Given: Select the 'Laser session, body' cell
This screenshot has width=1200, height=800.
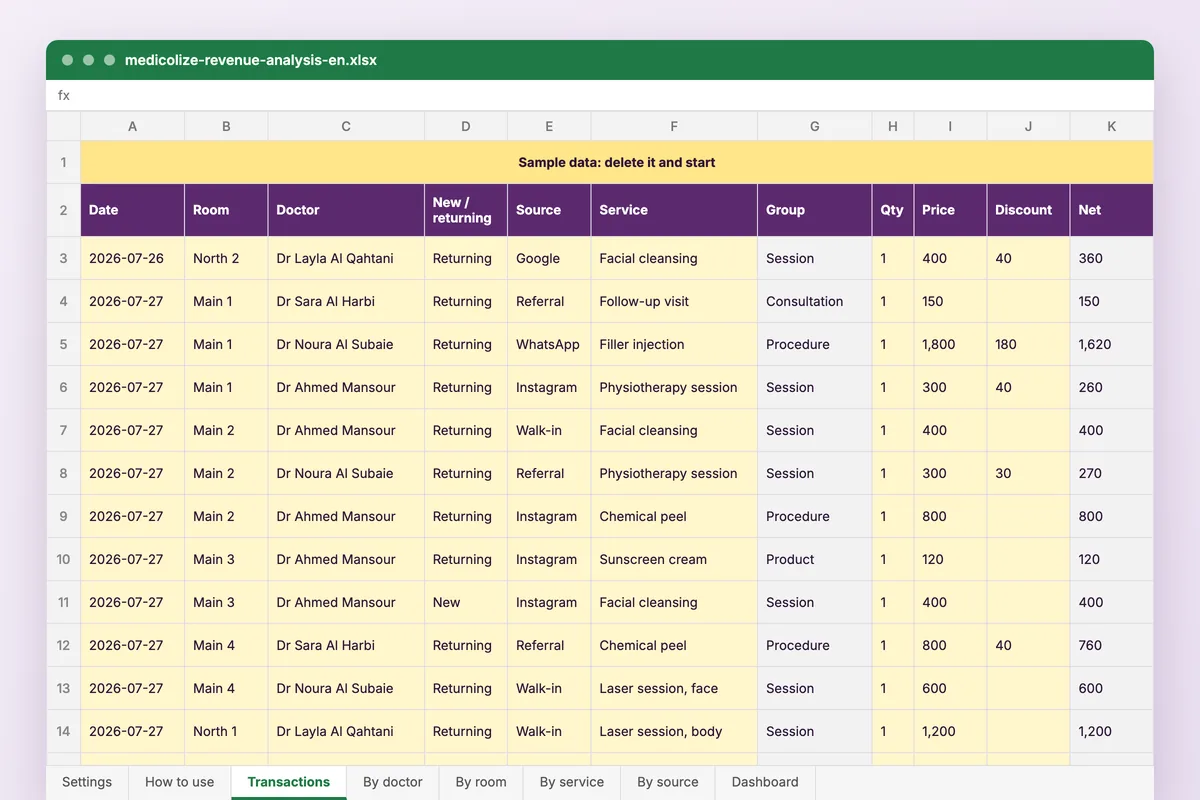Looking at the screenshot, I should [674, 731].
